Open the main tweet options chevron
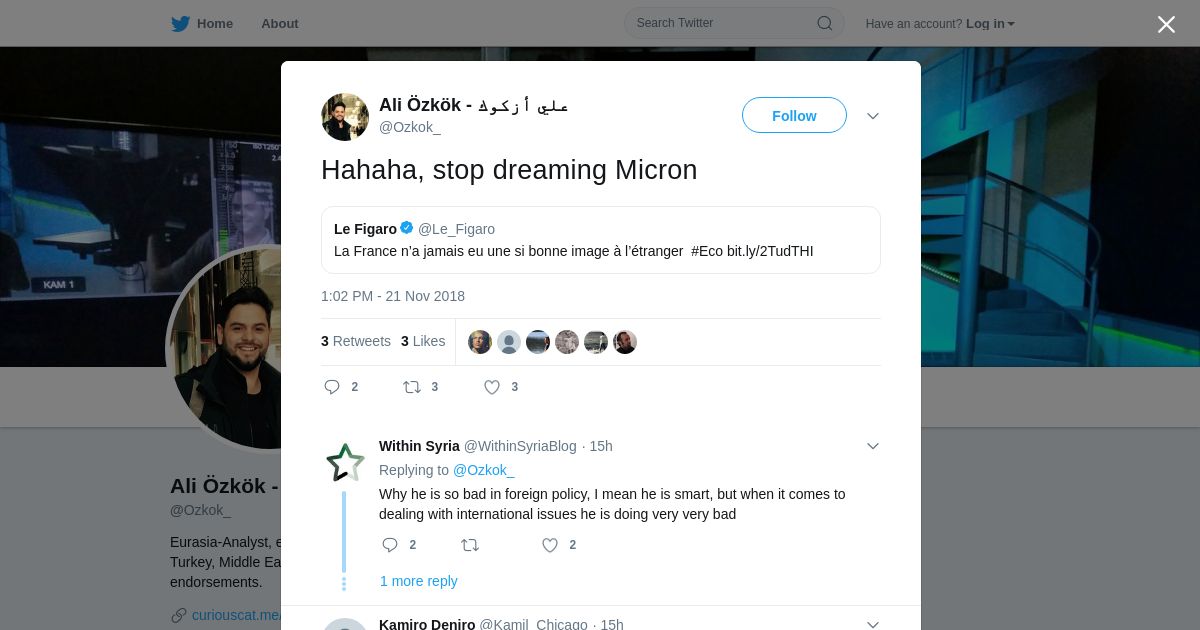The width and height of the screenshot is (1200, 630). [x=873, y=116]
